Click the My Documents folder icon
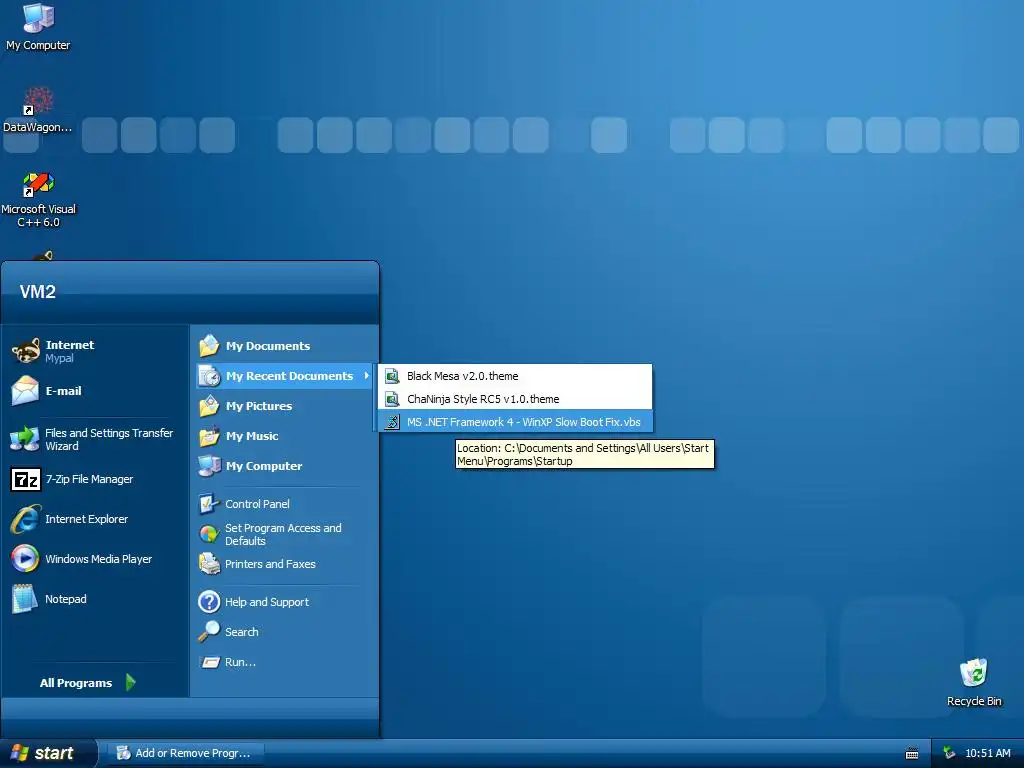 (x=209, y=345)
